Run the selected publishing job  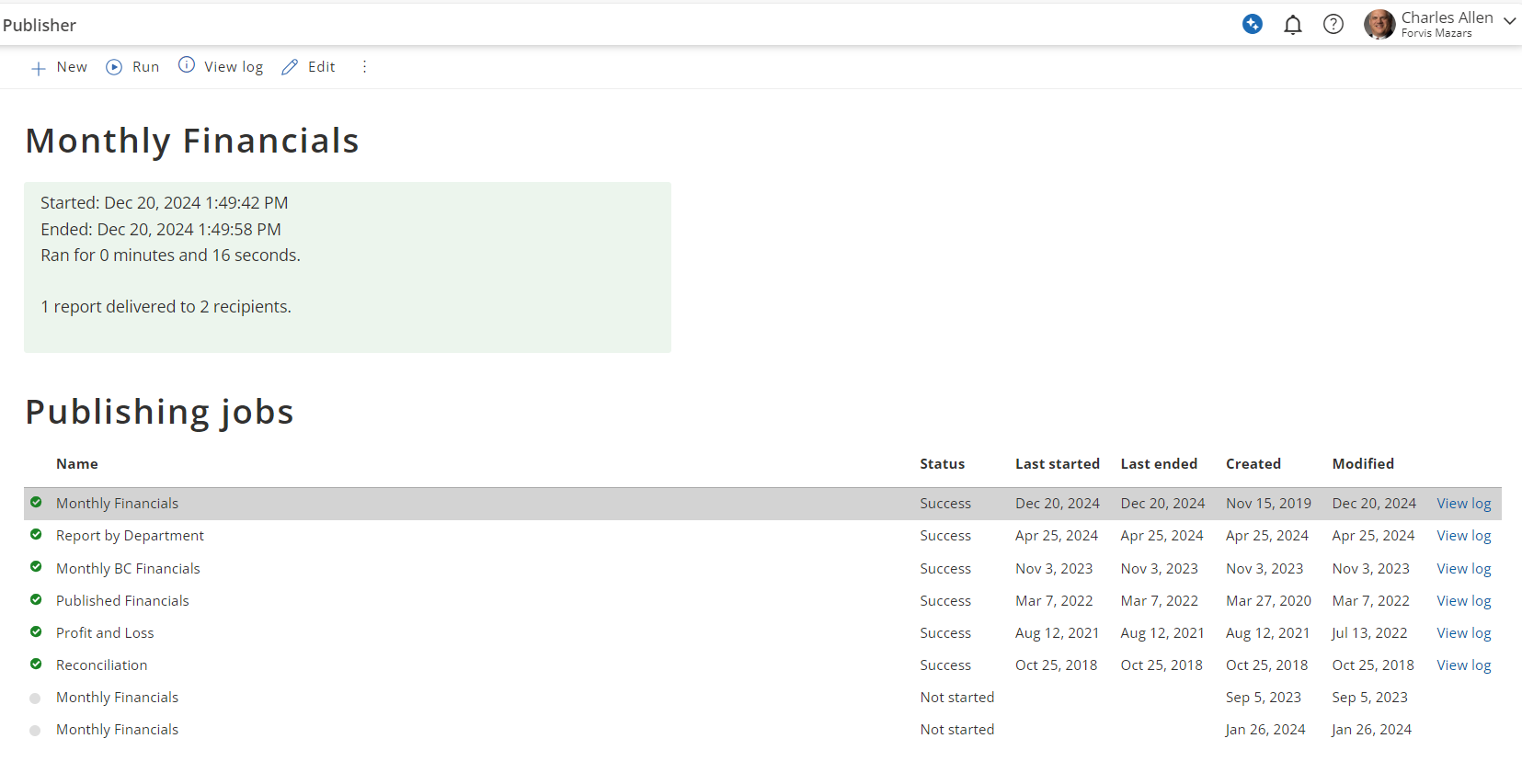[132, 67]
